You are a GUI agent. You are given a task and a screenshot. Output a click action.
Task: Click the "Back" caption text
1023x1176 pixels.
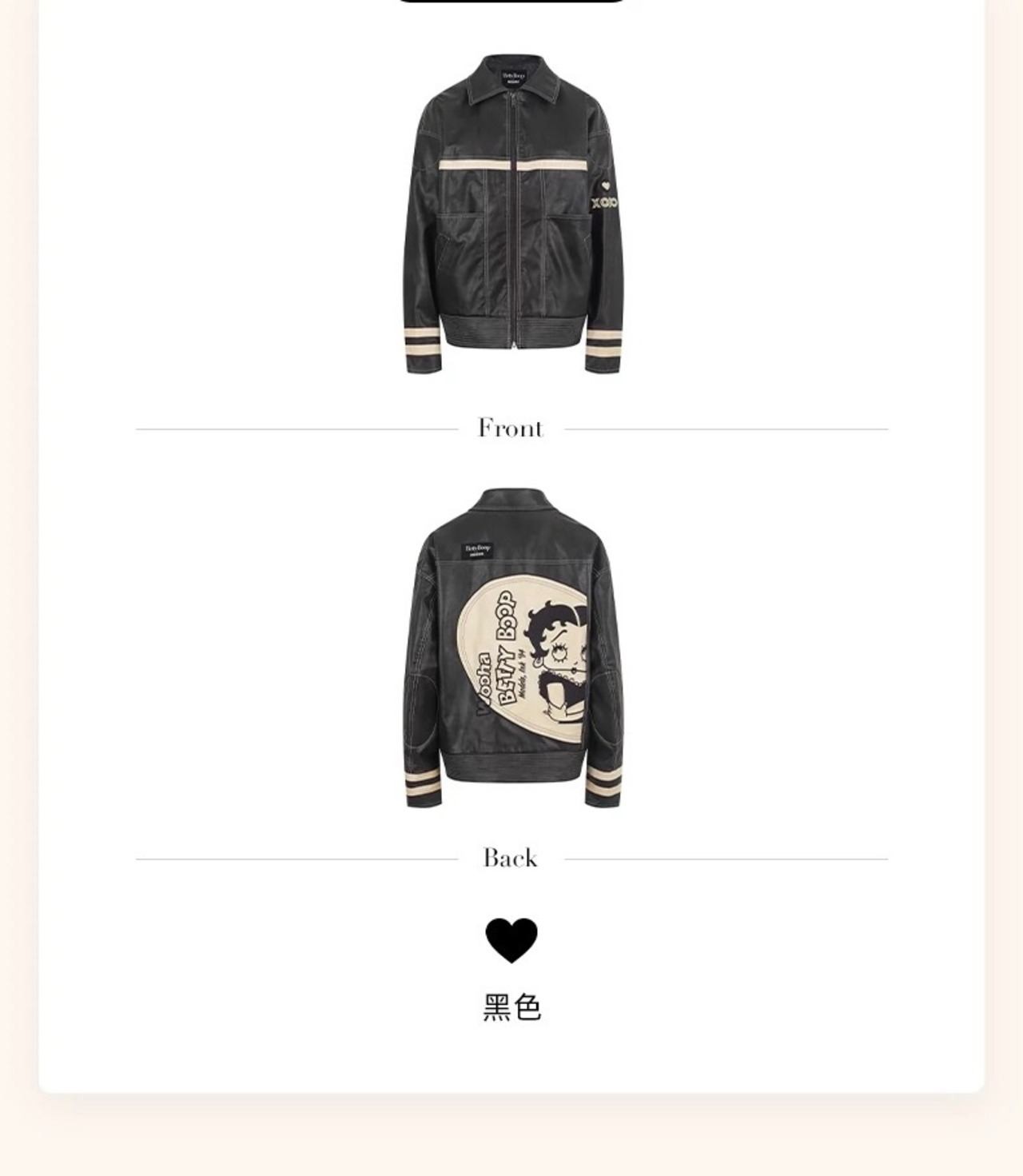point(510,858)
